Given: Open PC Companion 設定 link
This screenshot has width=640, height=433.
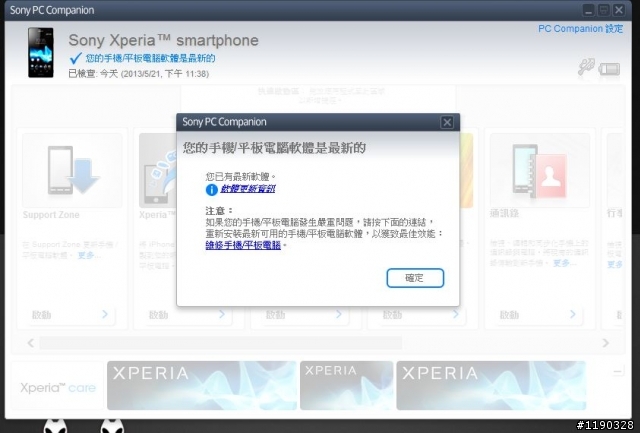Looking at the screenshot, I should coord(580,29).
